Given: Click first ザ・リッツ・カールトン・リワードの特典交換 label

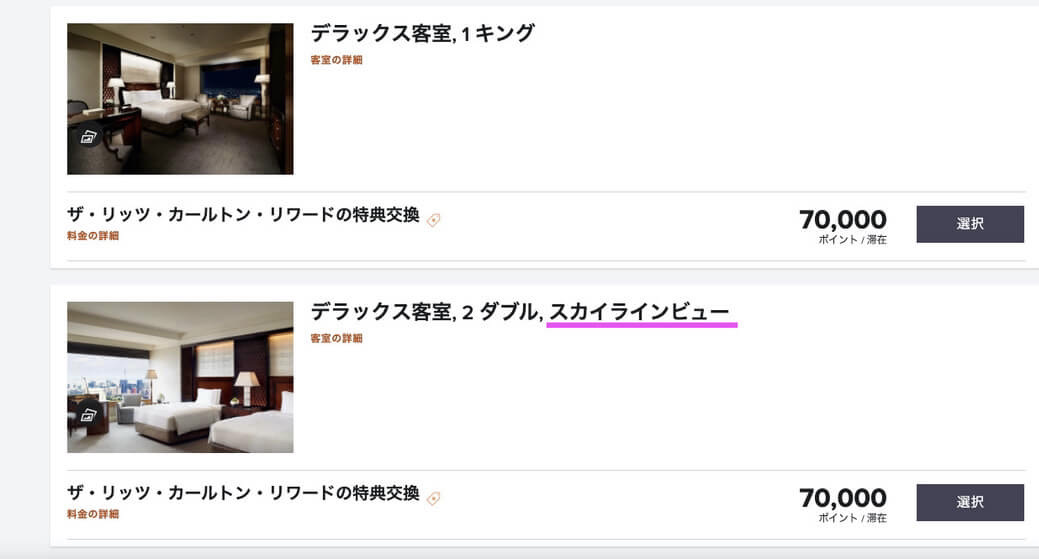Looking at the screenshot, I should 243,215.
